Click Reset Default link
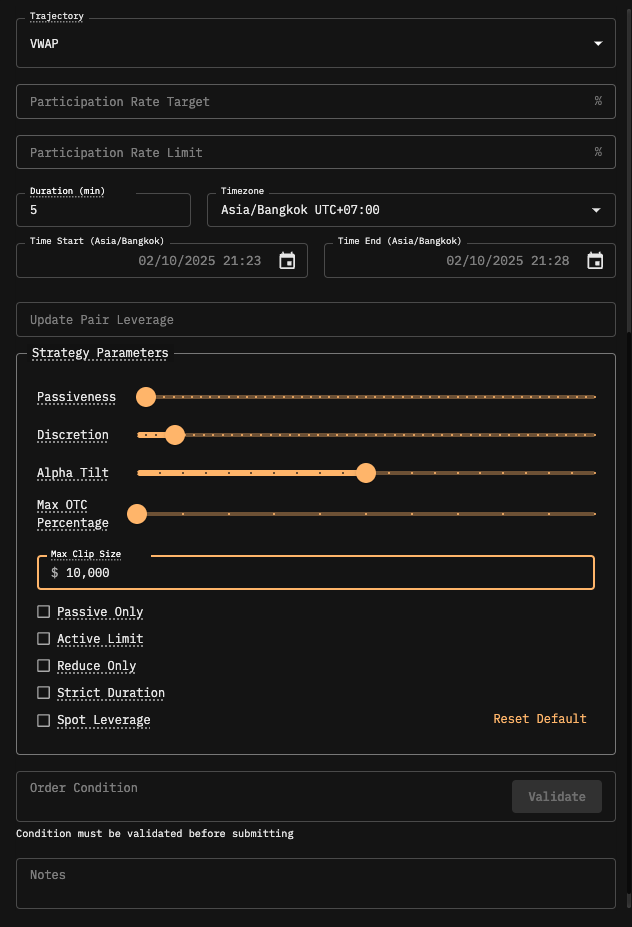Viewport: 632px width, 927px height. 539,719
